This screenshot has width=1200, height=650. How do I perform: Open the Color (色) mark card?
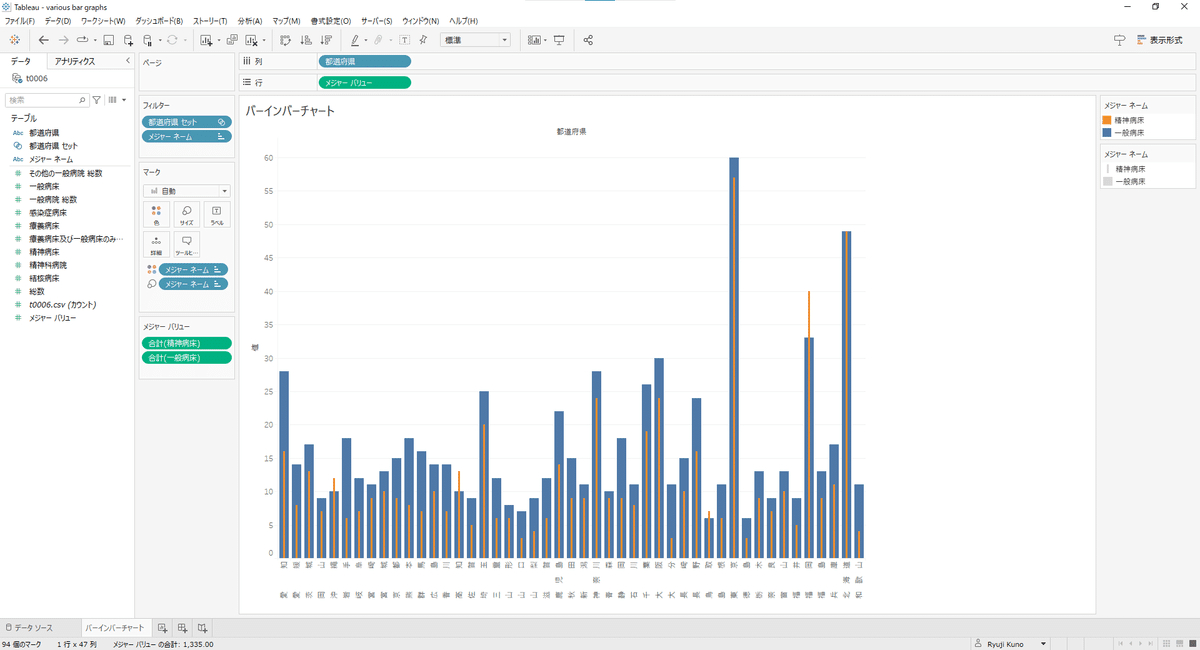[156, 215]
